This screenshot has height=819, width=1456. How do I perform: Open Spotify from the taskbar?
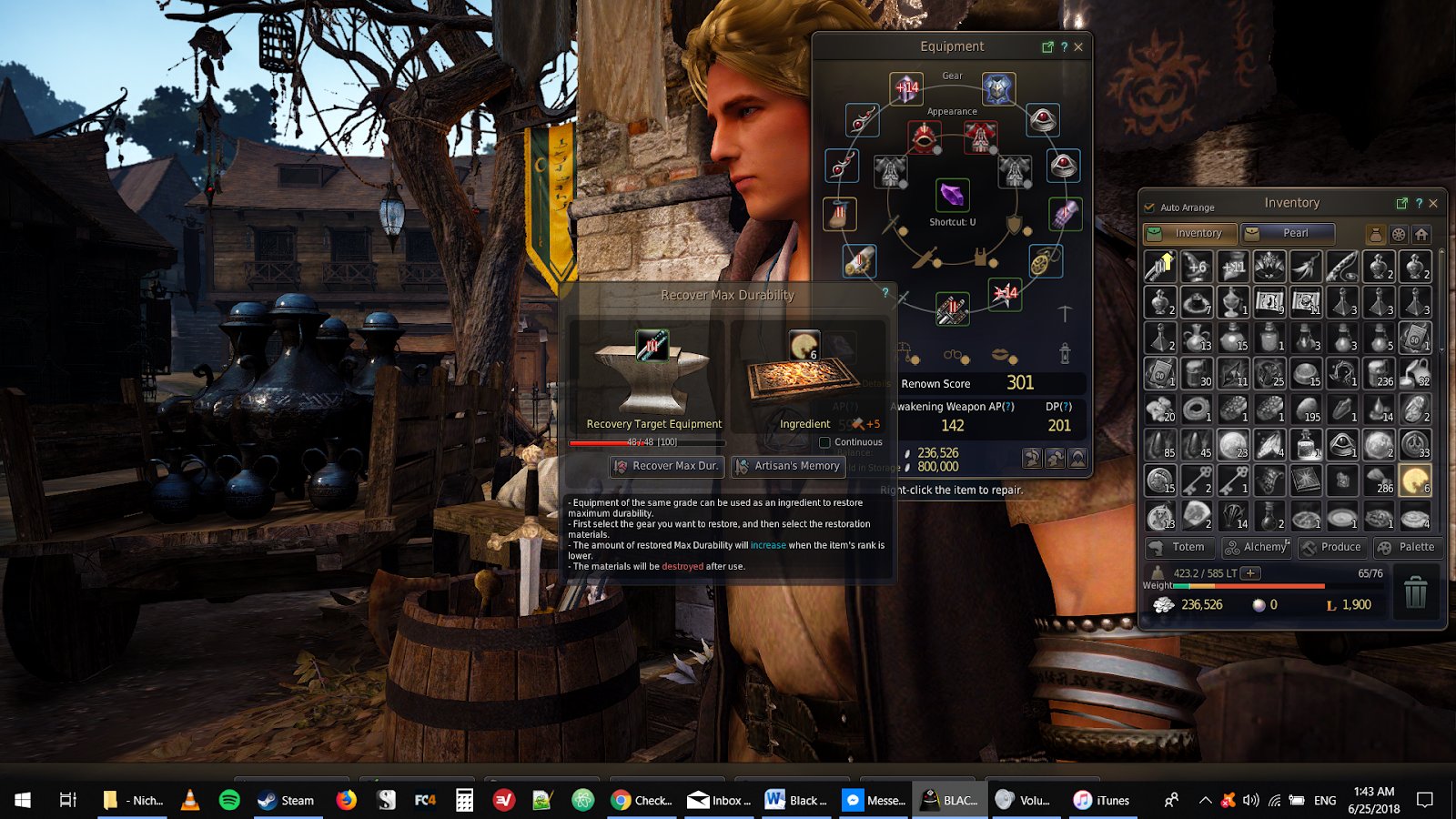pyautogui.click(x=229, y=800)
